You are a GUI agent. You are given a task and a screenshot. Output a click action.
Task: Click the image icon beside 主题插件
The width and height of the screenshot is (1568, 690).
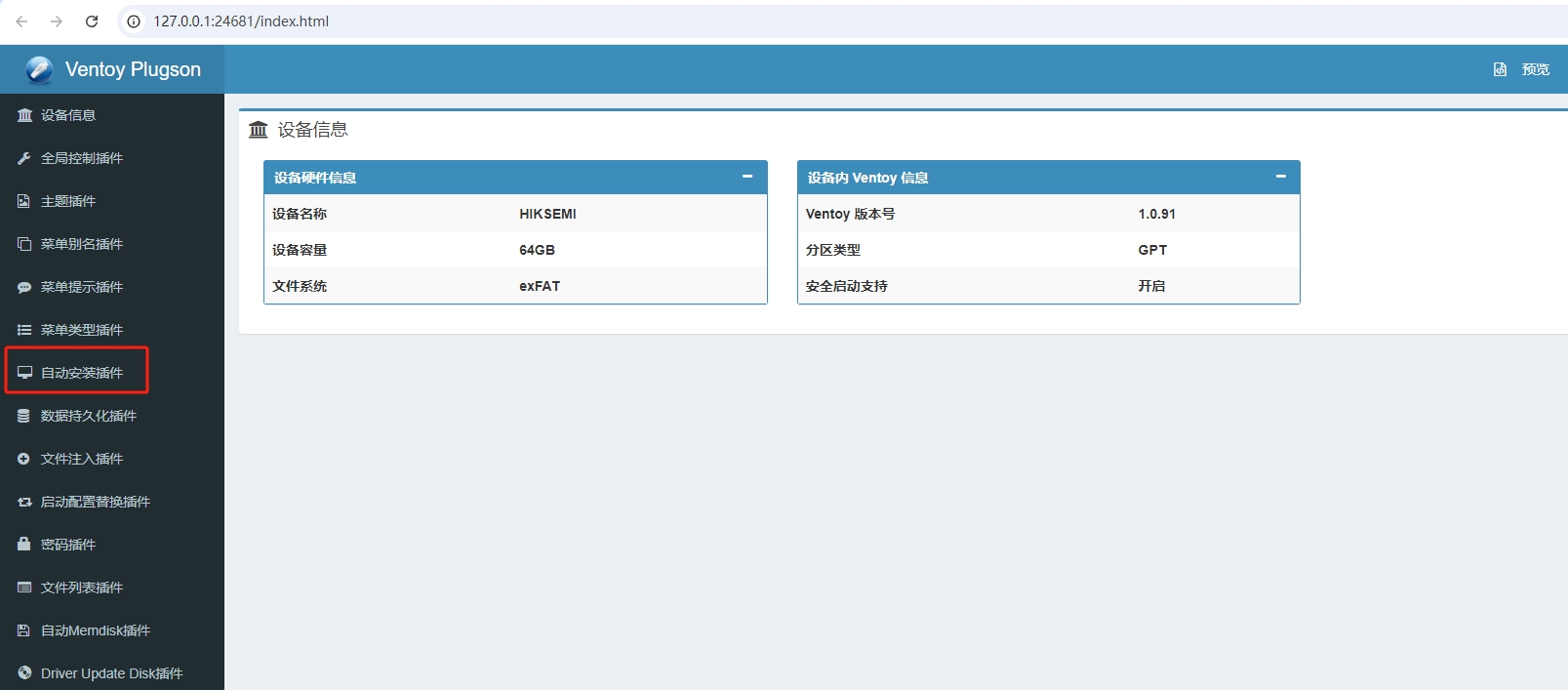click(x=24, y=201)
